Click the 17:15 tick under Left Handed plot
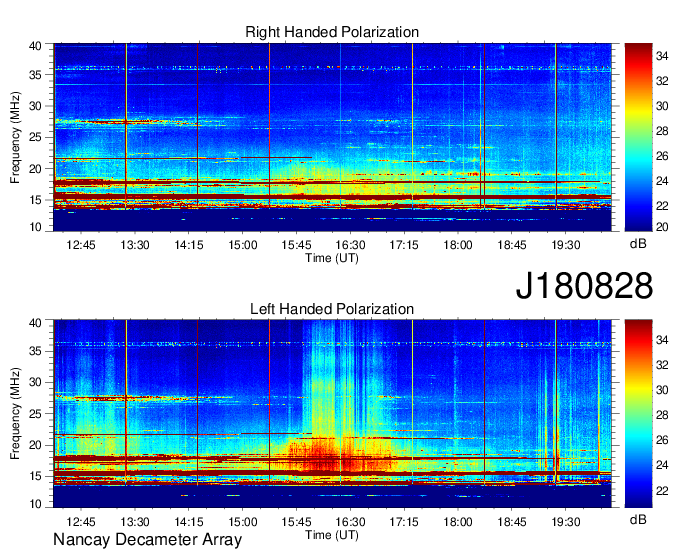The image size is (680, 552). tap(404, 522)
